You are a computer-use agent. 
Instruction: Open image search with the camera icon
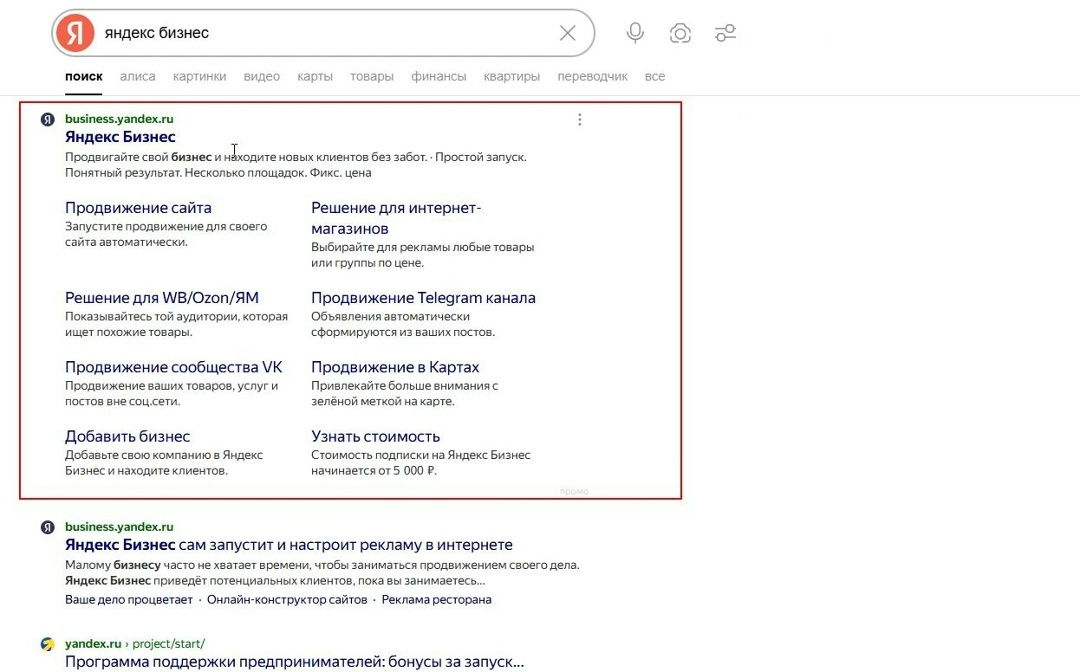(680, 33)
